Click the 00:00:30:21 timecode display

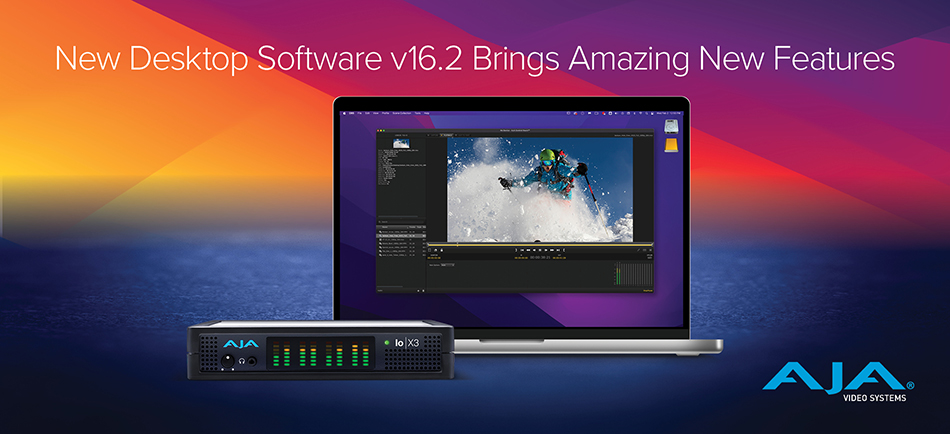click(x=540, y=258)
